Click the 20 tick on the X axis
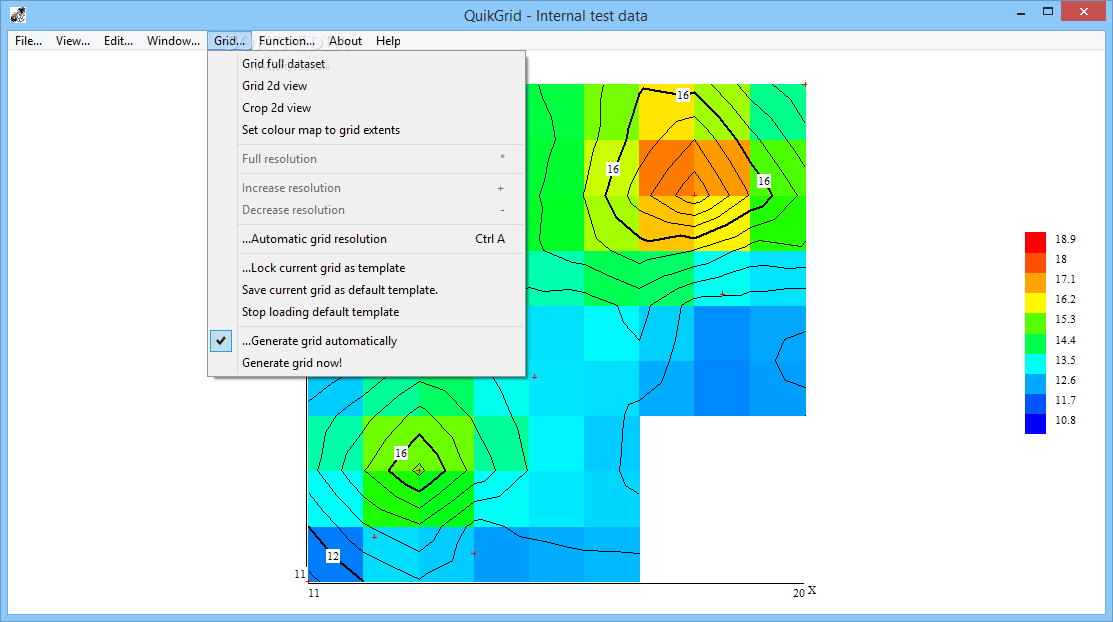 pos(799,593)
